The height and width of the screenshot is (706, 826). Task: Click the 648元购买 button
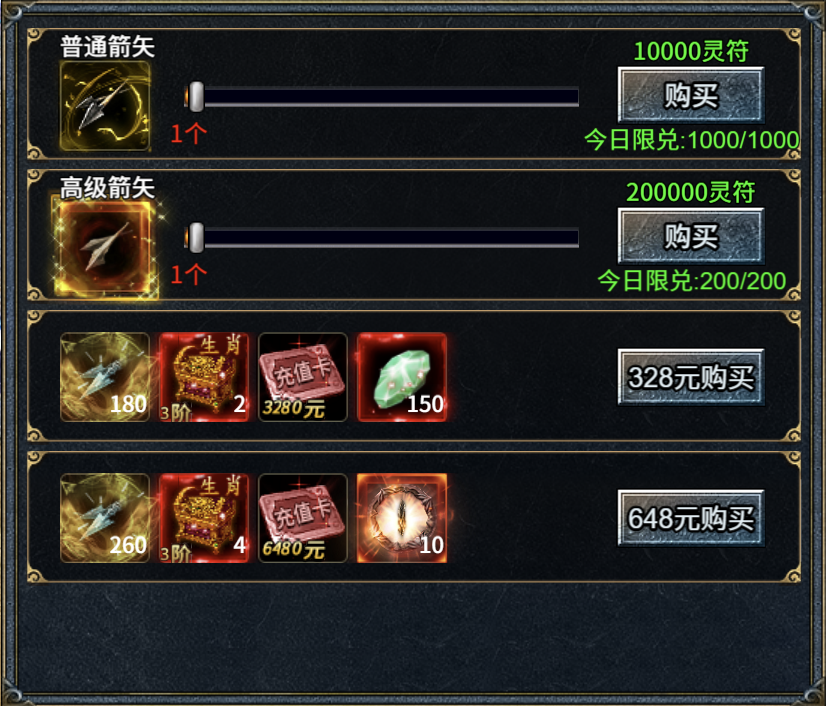point(691,518)
